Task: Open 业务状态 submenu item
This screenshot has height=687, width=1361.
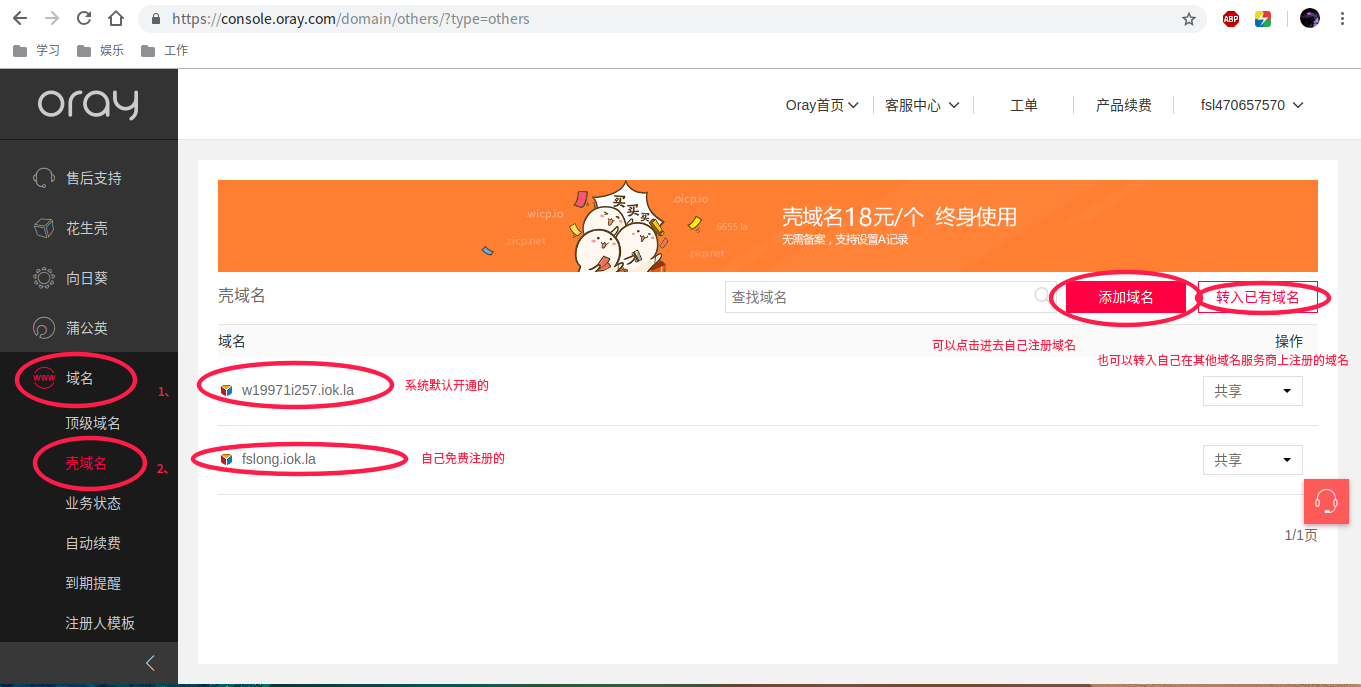Action: [93, 503]
